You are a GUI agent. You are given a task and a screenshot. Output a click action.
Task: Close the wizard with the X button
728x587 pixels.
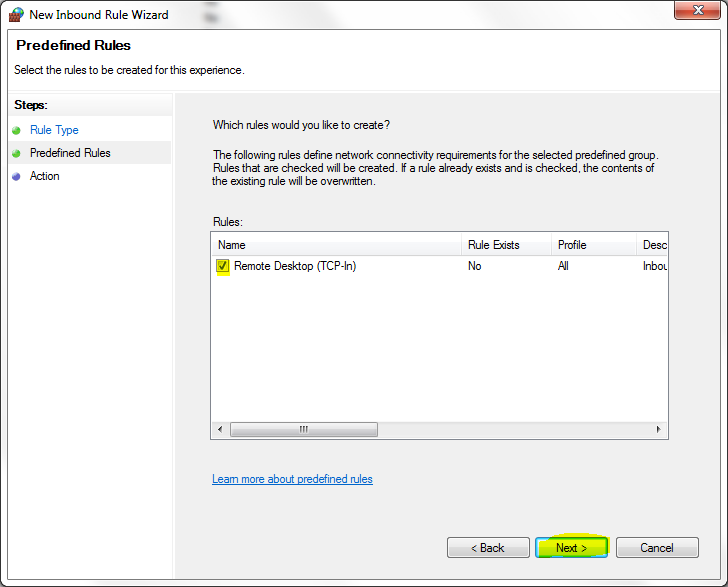coord(698,10)
